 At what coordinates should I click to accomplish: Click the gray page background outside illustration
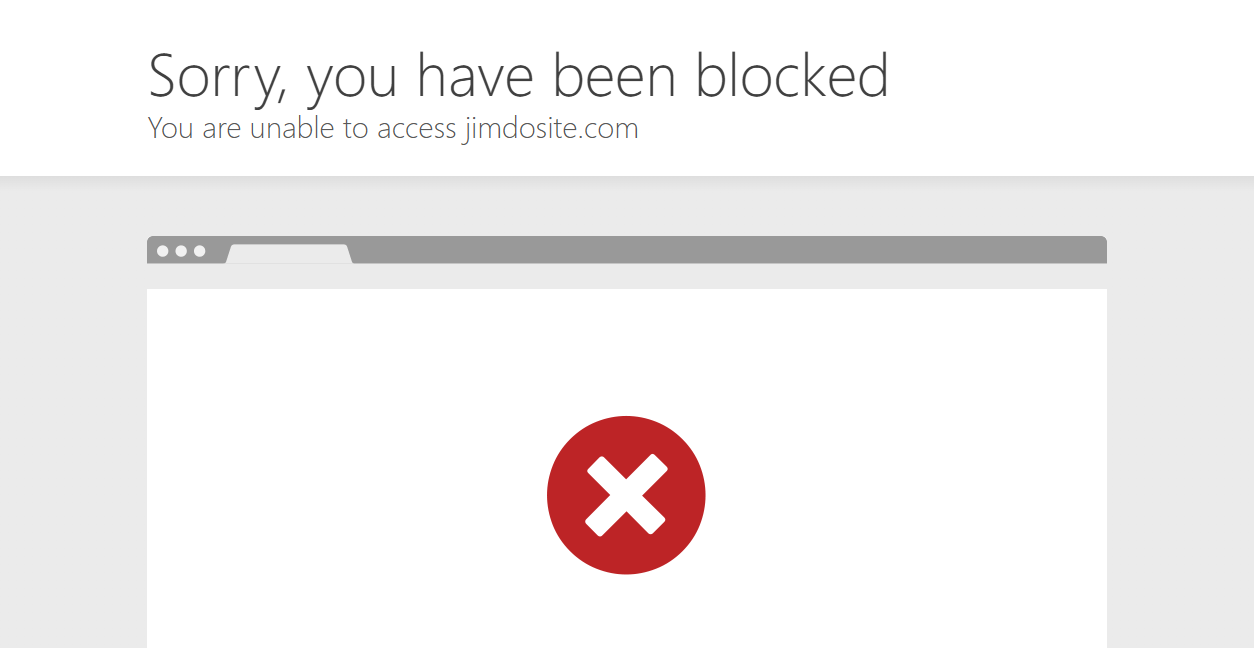click(70, 420)
